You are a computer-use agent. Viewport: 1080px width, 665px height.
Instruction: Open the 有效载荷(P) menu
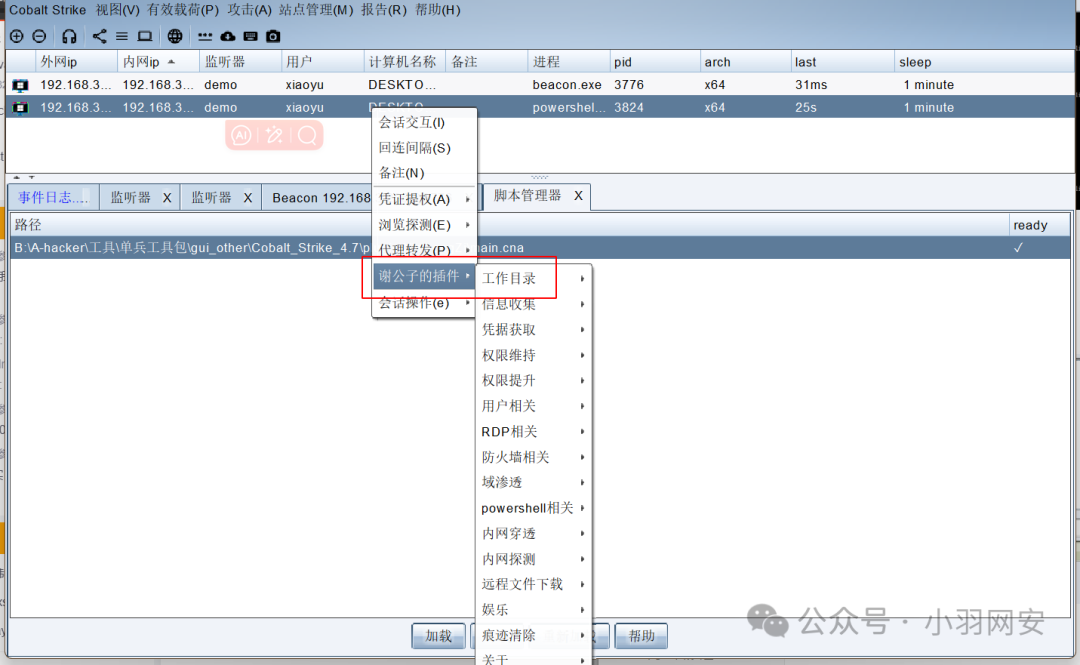pyautogui.click(x=183, y=10)
